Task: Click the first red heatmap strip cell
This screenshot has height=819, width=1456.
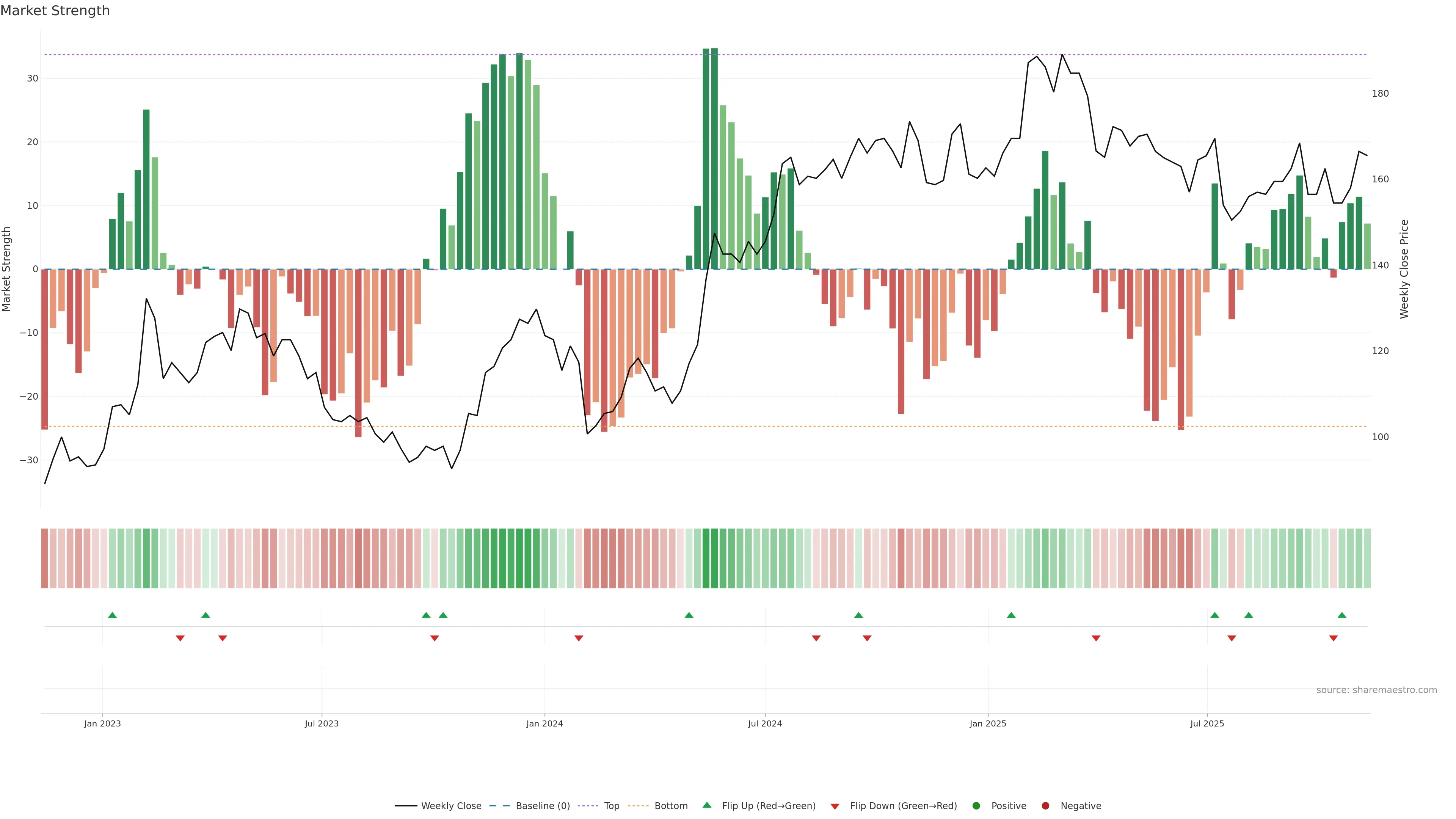Action: coord(45,559)
